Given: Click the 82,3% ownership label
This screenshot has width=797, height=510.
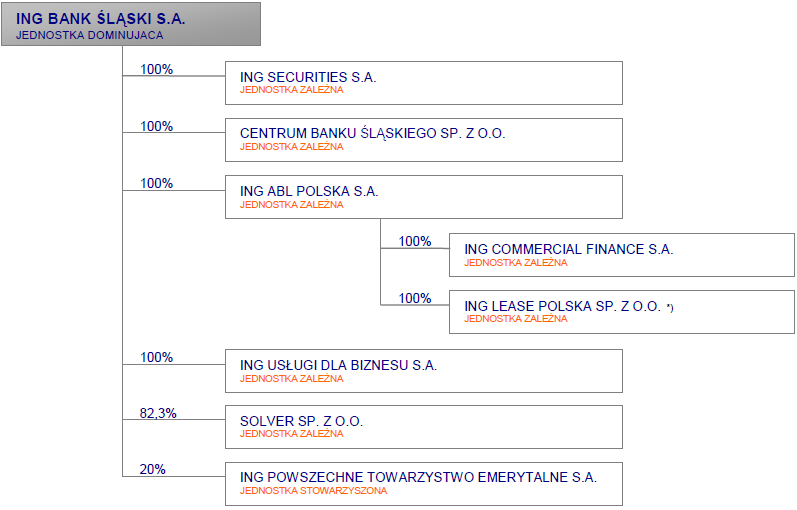Looking at the screenshot, I should coord(158,413).
